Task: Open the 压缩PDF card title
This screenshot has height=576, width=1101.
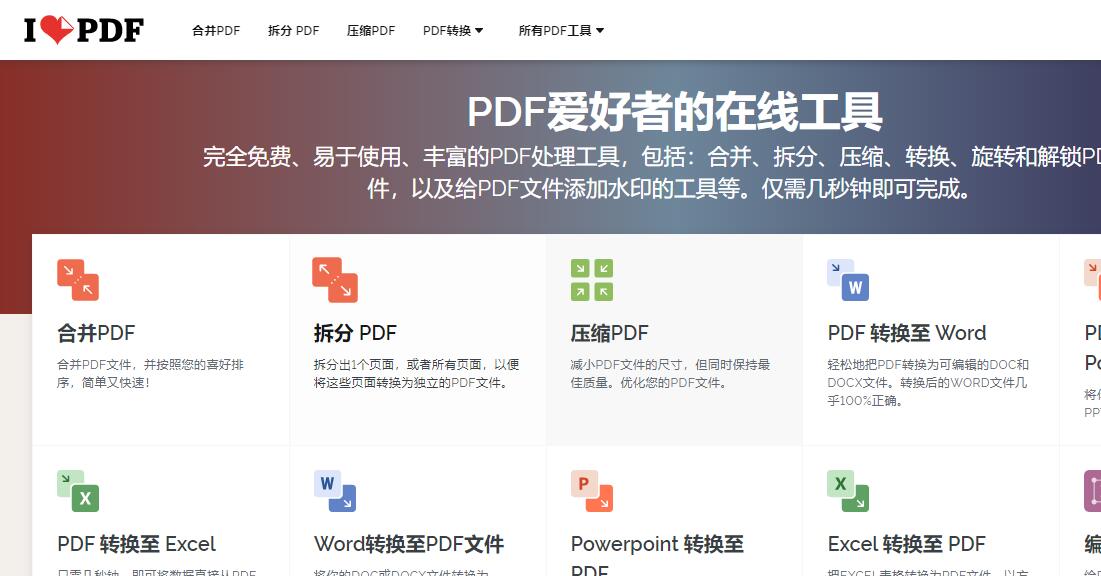Action: click(x=609, y=333)
